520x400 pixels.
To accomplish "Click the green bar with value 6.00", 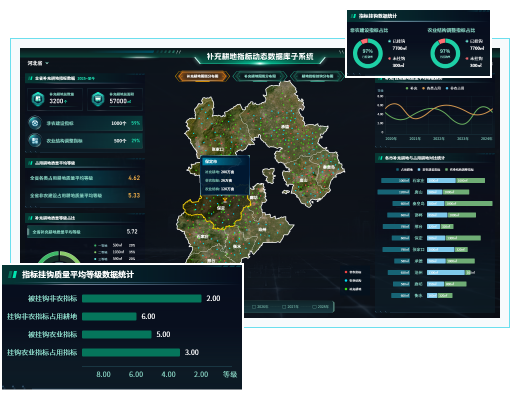I will pos(109,316).
